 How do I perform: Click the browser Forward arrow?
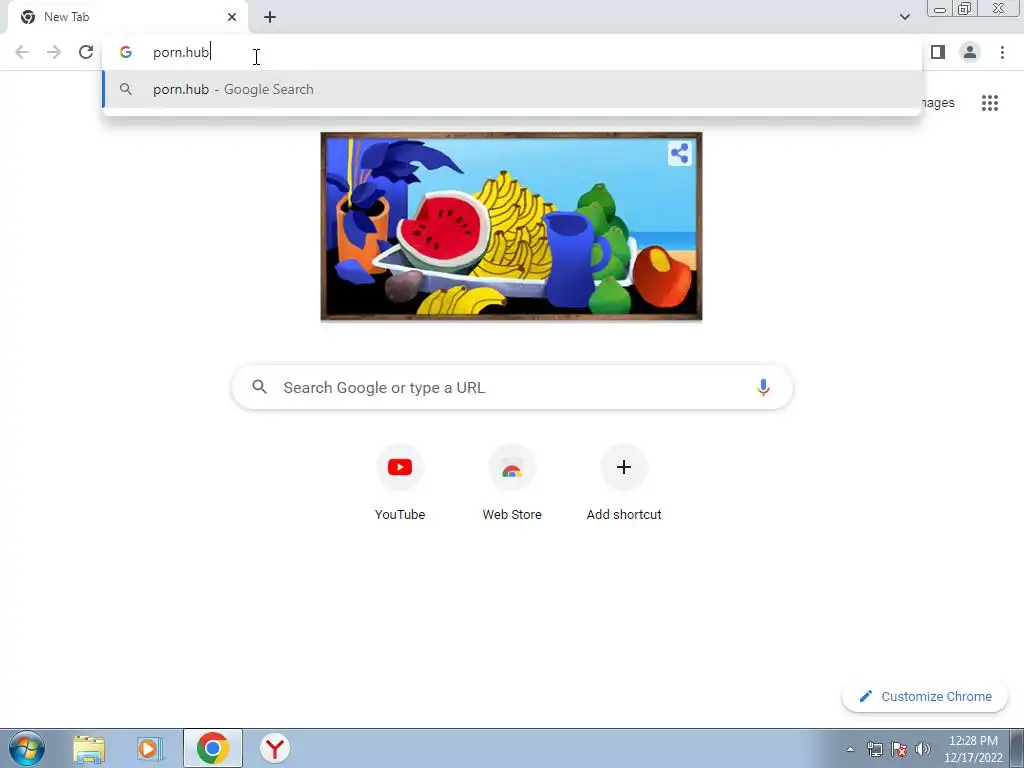point(54,52)
